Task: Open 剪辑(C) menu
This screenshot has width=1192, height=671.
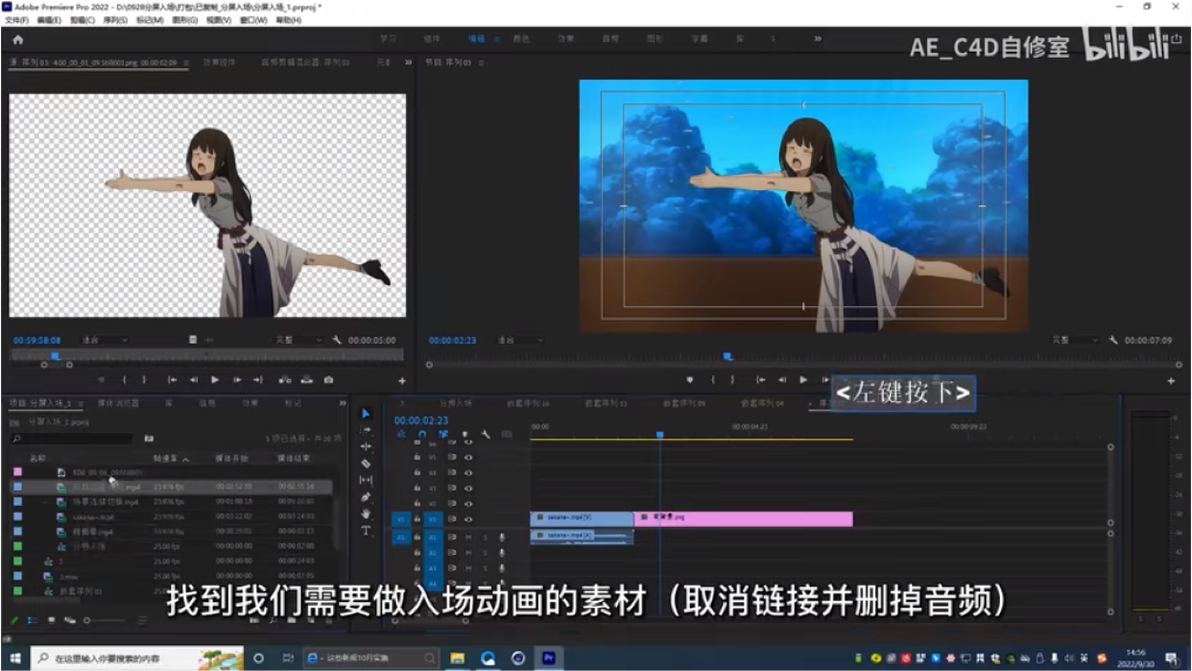Action: (82, 20)
